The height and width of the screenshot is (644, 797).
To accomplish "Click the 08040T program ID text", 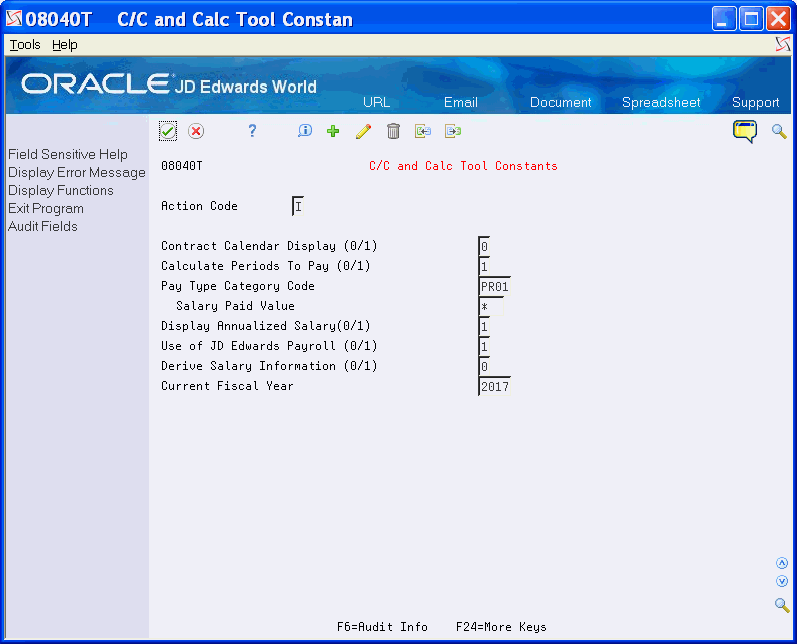I will (181, 166).
